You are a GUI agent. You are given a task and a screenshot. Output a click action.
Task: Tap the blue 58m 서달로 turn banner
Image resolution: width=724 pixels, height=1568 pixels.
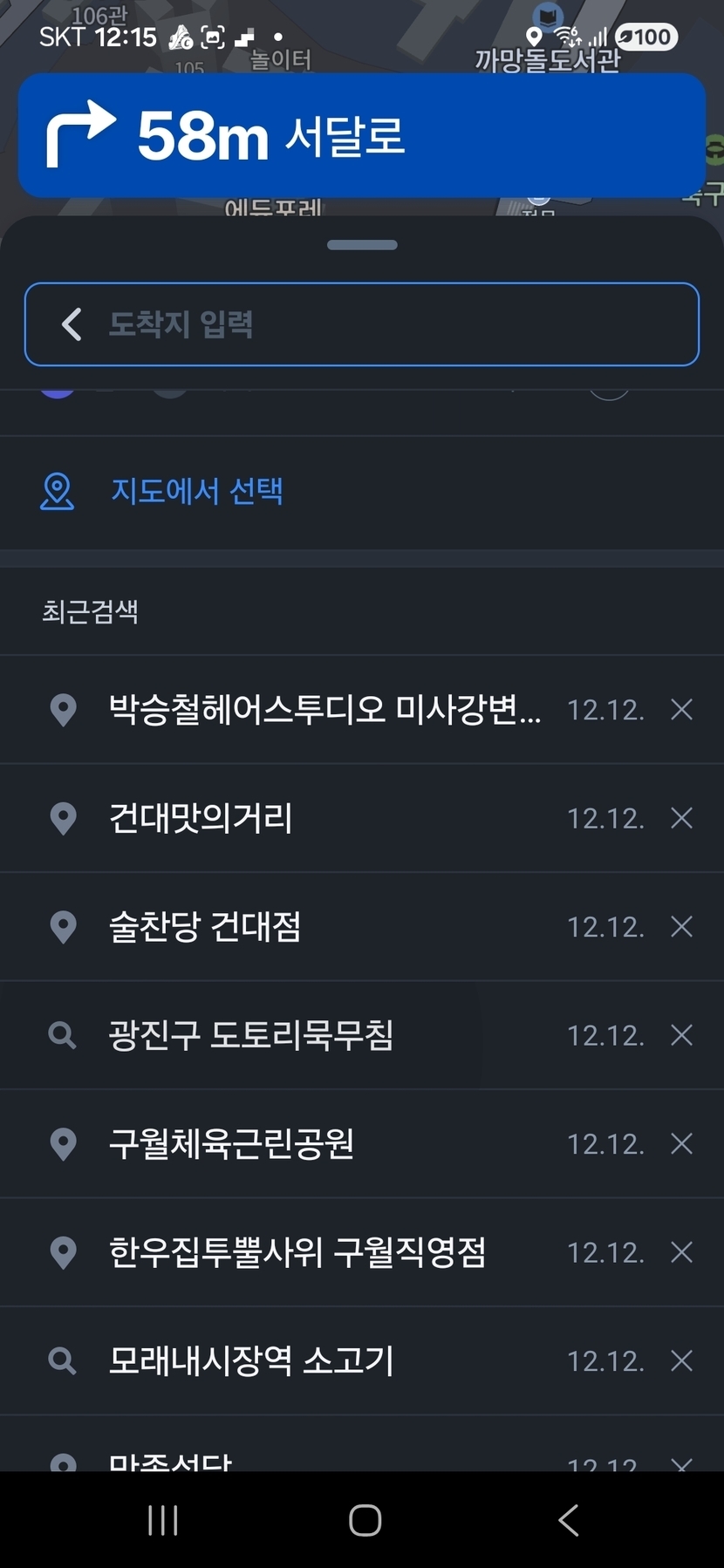pos(362,136)
